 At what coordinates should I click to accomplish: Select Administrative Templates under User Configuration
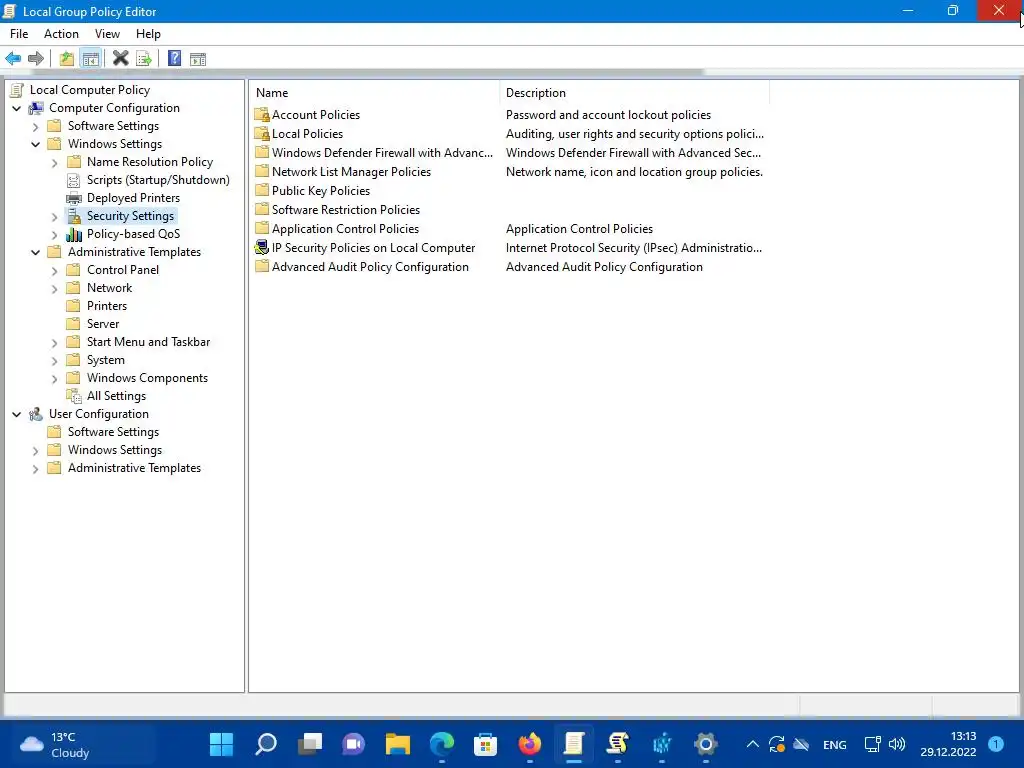click(135, 468)
